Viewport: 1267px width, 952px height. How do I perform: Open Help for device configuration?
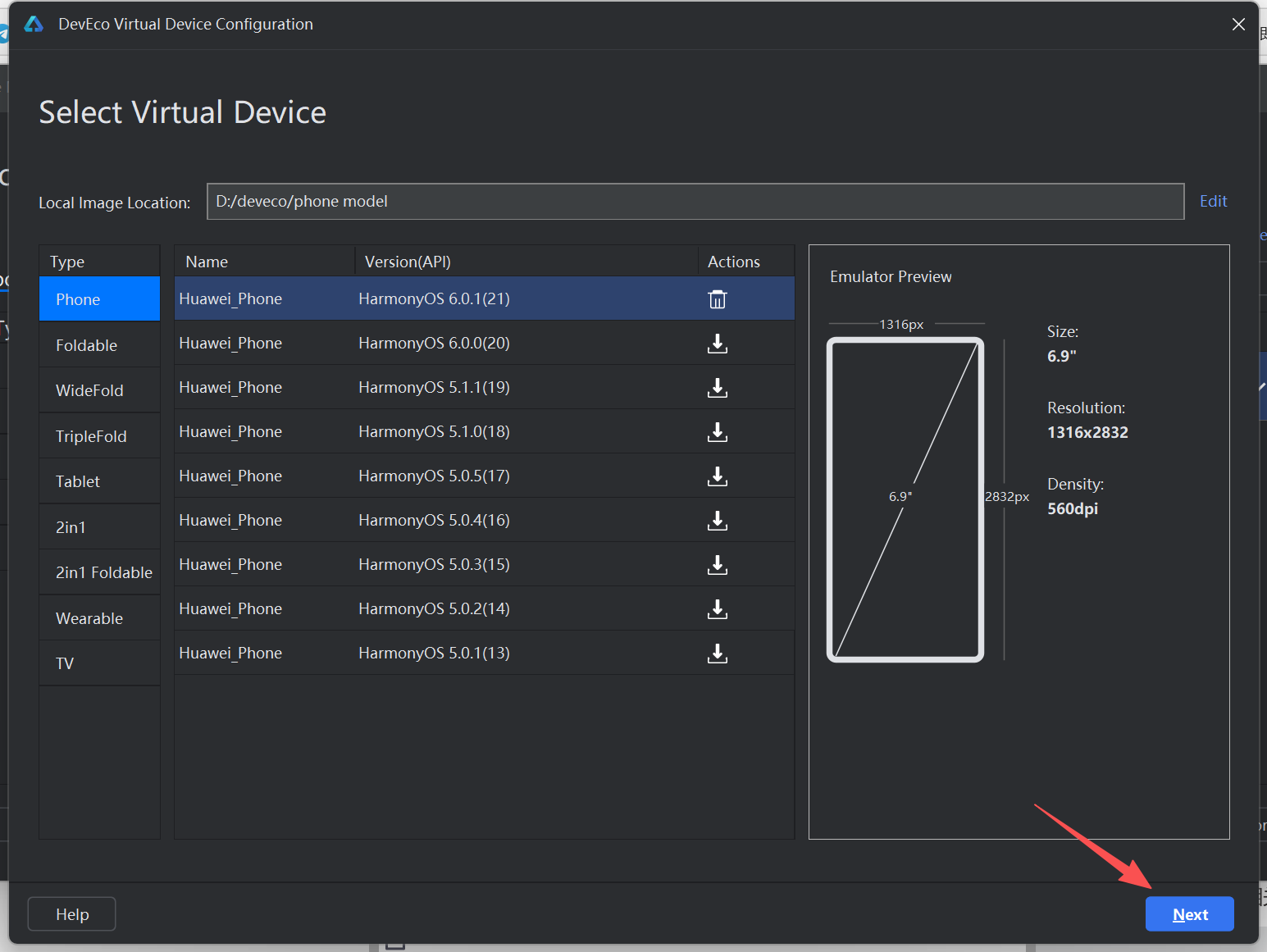[x=72, y=914]
